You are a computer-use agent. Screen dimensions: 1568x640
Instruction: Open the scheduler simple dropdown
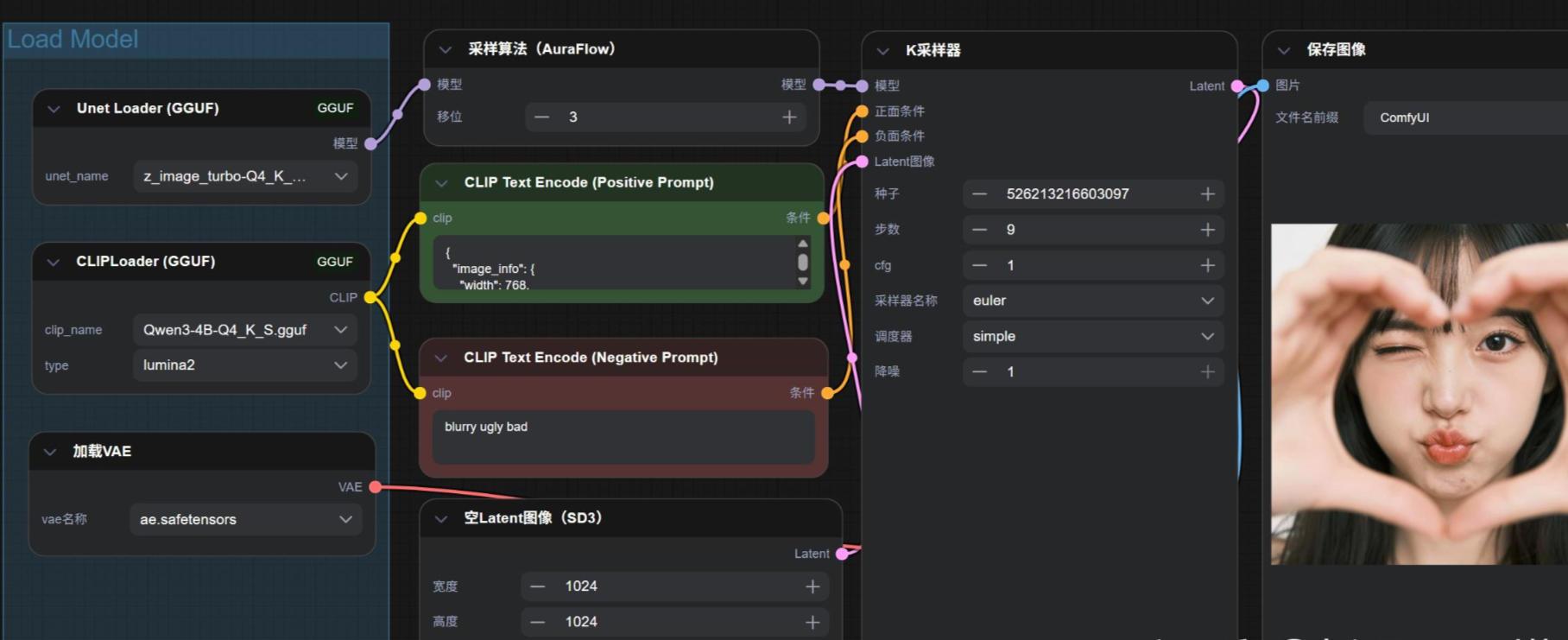1092,336
